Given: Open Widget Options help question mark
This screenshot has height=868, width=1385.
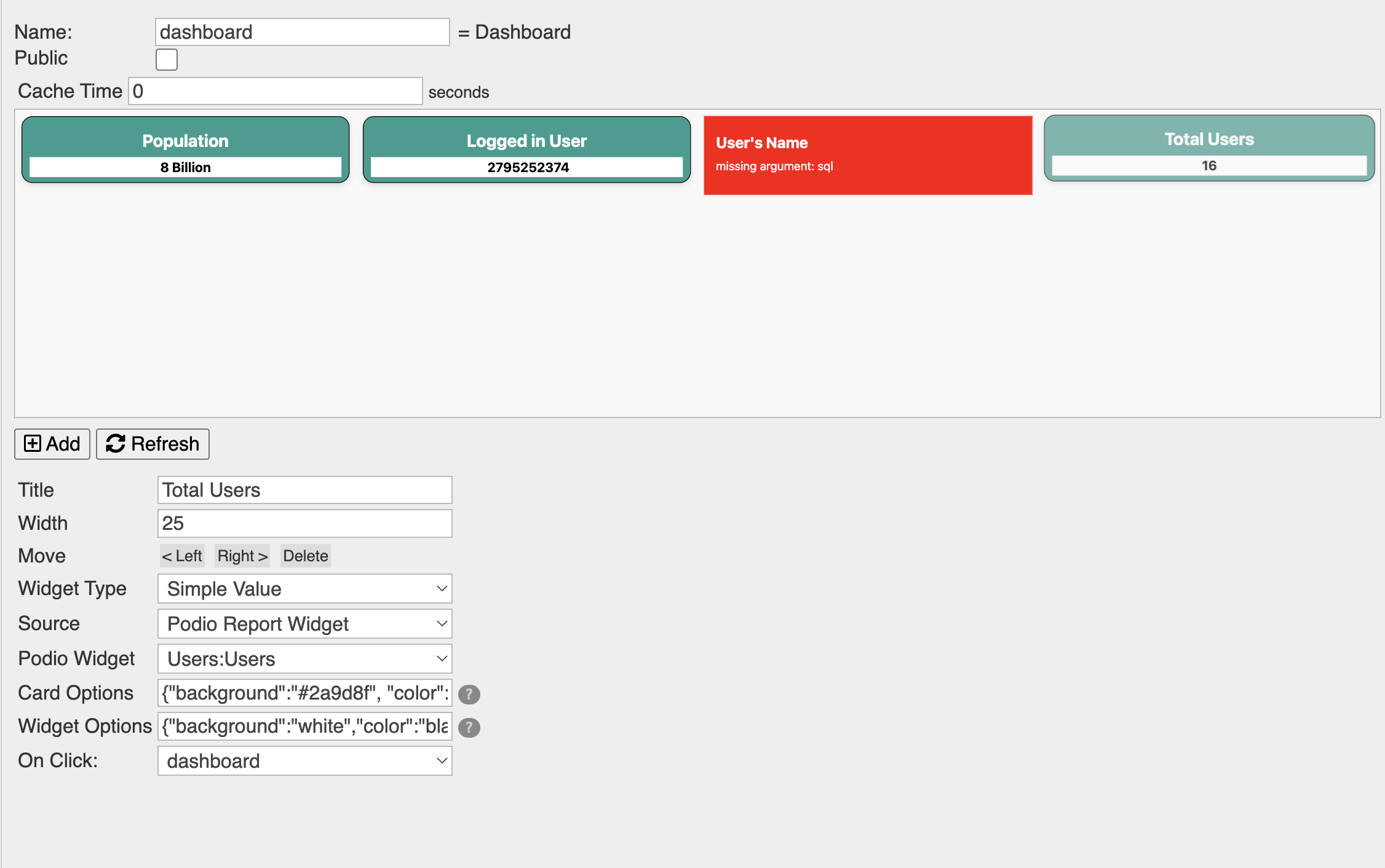Looking at the screenshot, I should pyautogui.click(x=469, y=727).
